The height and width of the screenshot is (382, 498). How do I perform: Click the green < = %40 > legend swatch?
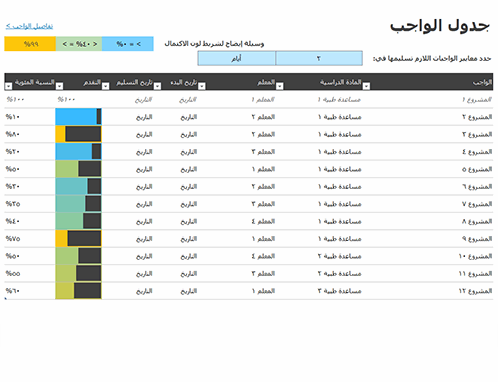point(79,44)
